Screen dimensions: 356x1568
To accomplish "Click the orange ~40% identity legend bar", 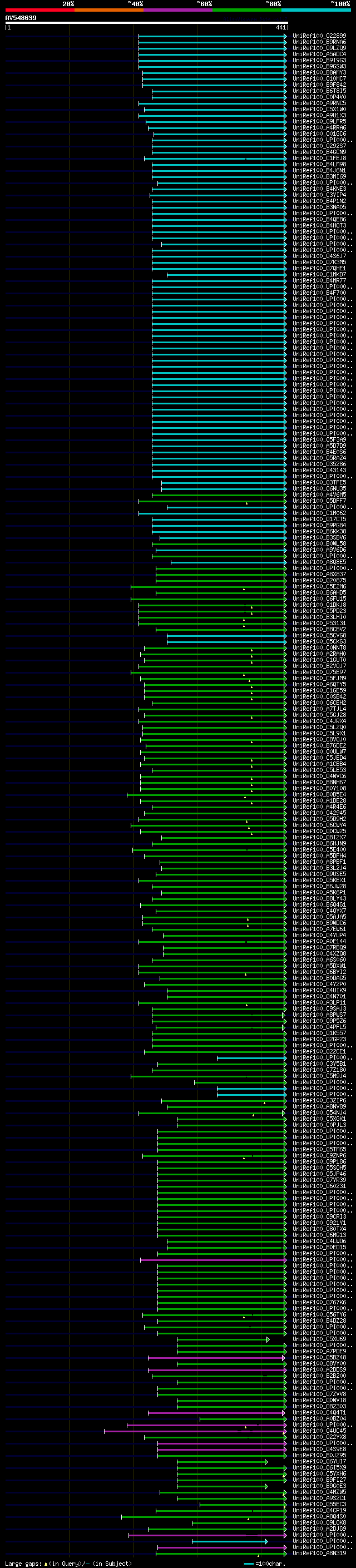I will [x=109, y=10].
